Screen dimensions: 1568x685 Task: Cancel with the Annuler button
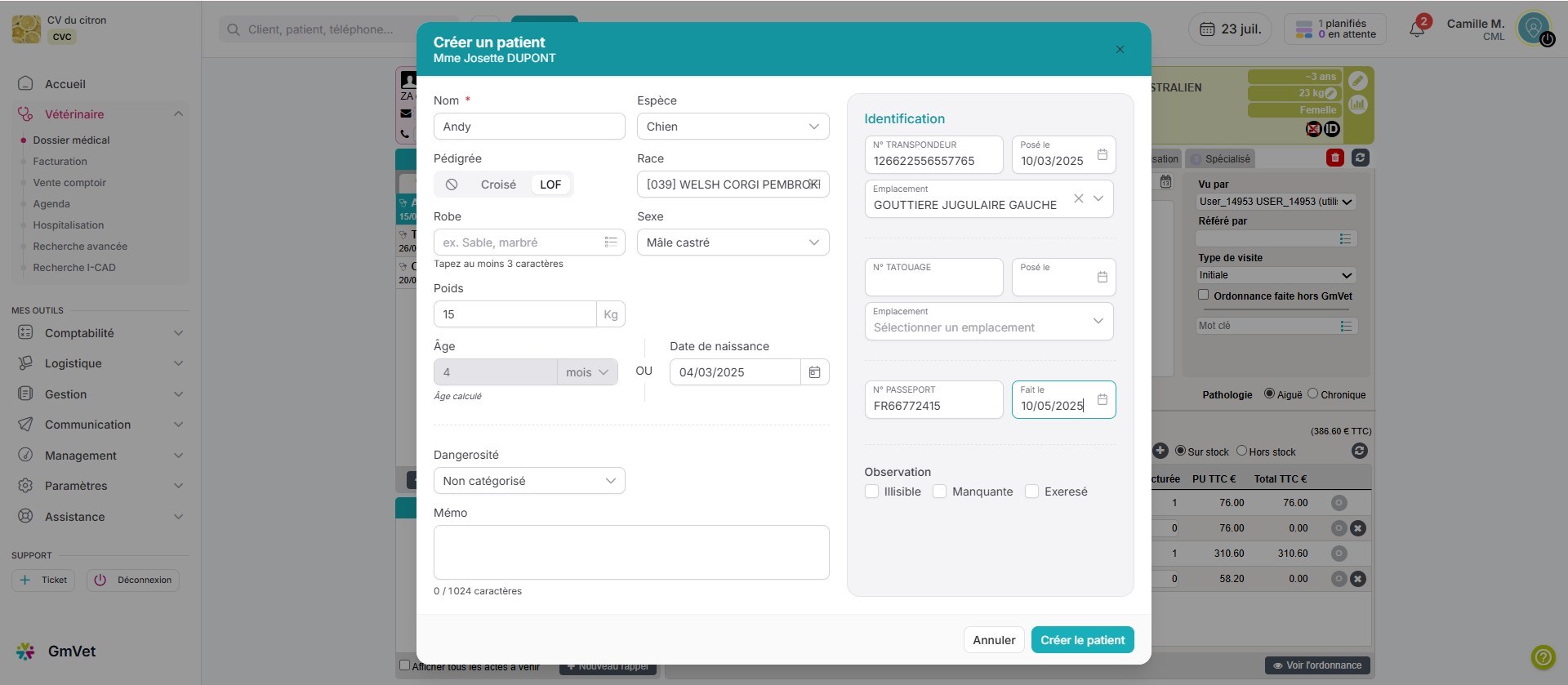pos(993,640)
